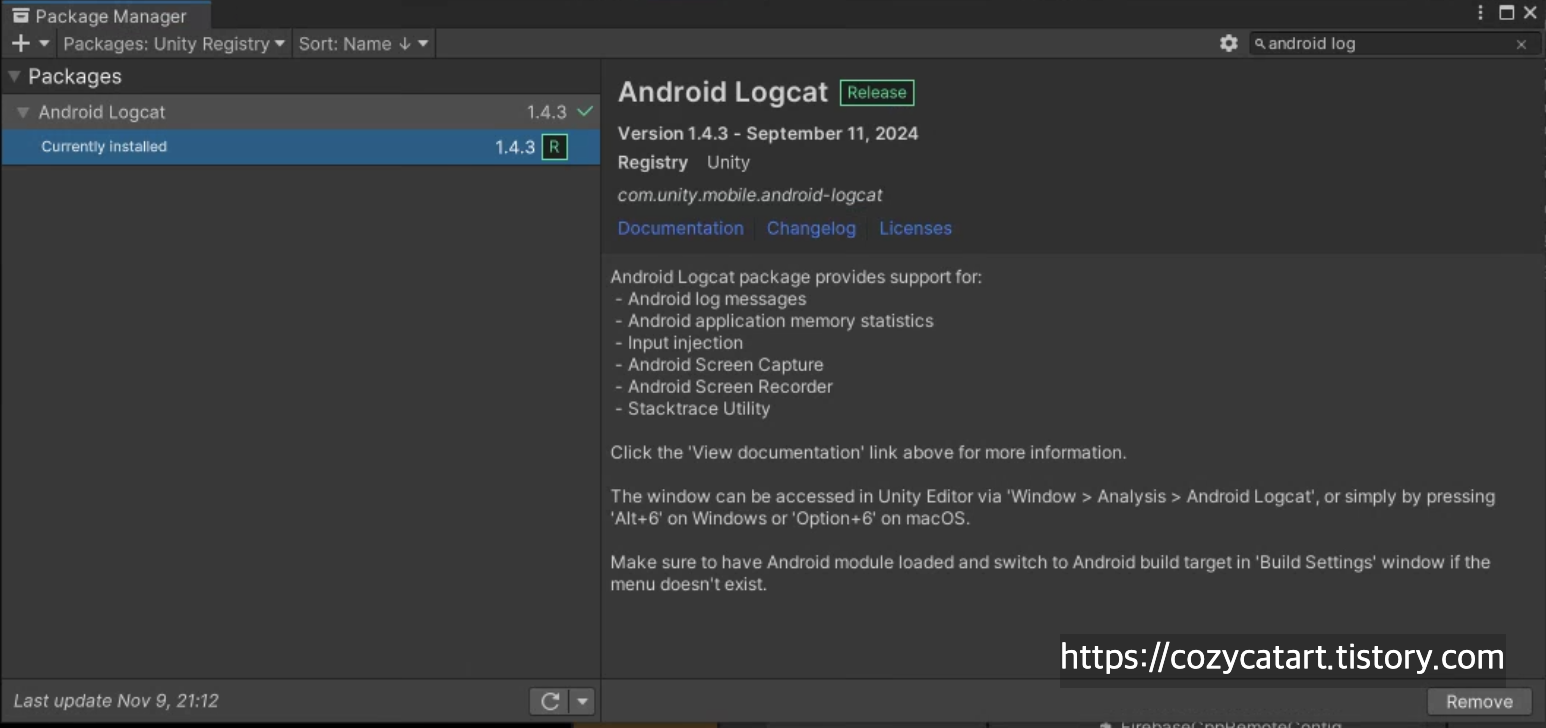The image size is (1546, 728).
Task: Select the Package Manager tab
Action: (x=106, y=16)
